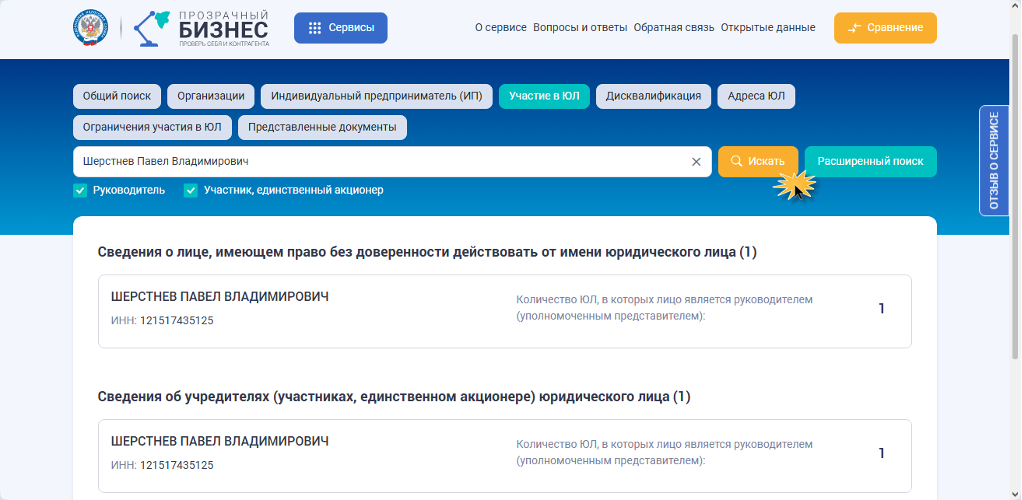Open Сравнение with arrows icon
Screen dimensions: 1022x500
(885, 28)
